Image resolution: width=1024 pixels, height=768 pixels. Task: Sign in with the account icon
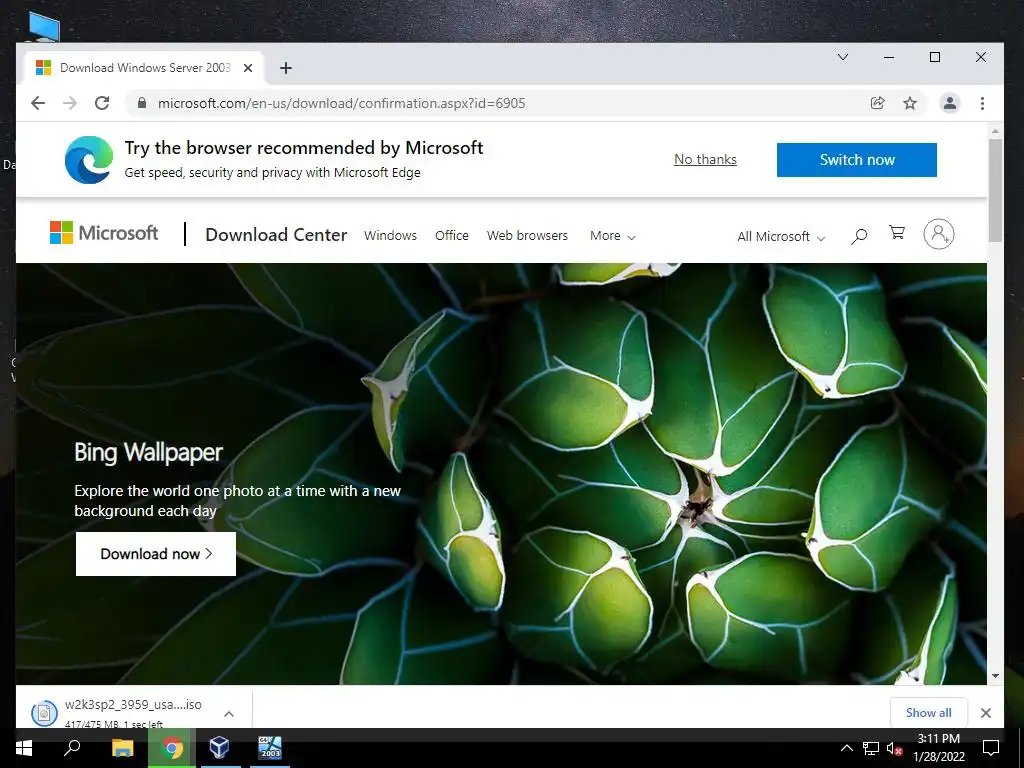[x=938, y=234]
